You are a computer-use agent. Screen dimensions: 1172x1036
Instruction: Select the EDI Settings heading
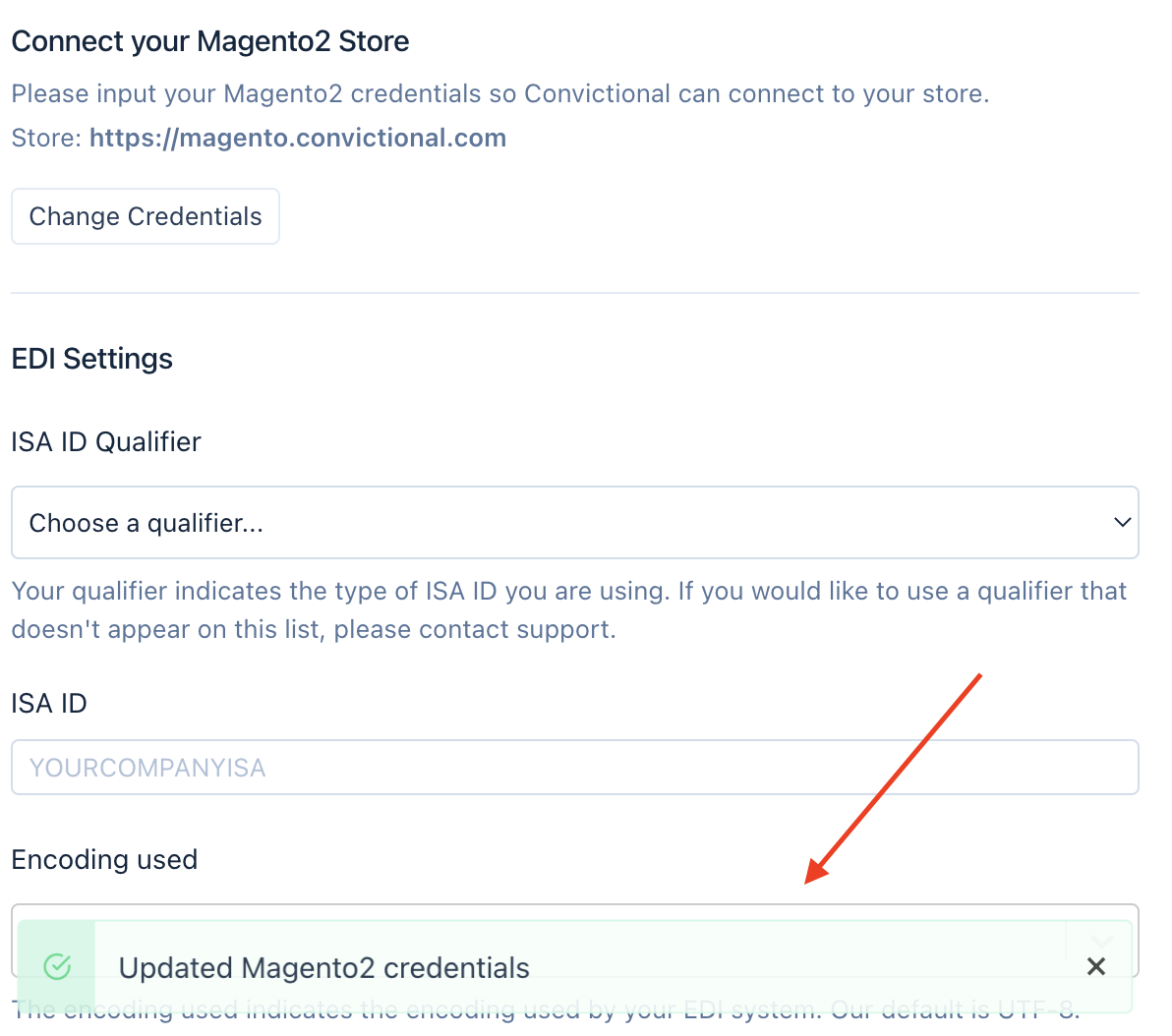pyautogui.click(x=92, y=359)
